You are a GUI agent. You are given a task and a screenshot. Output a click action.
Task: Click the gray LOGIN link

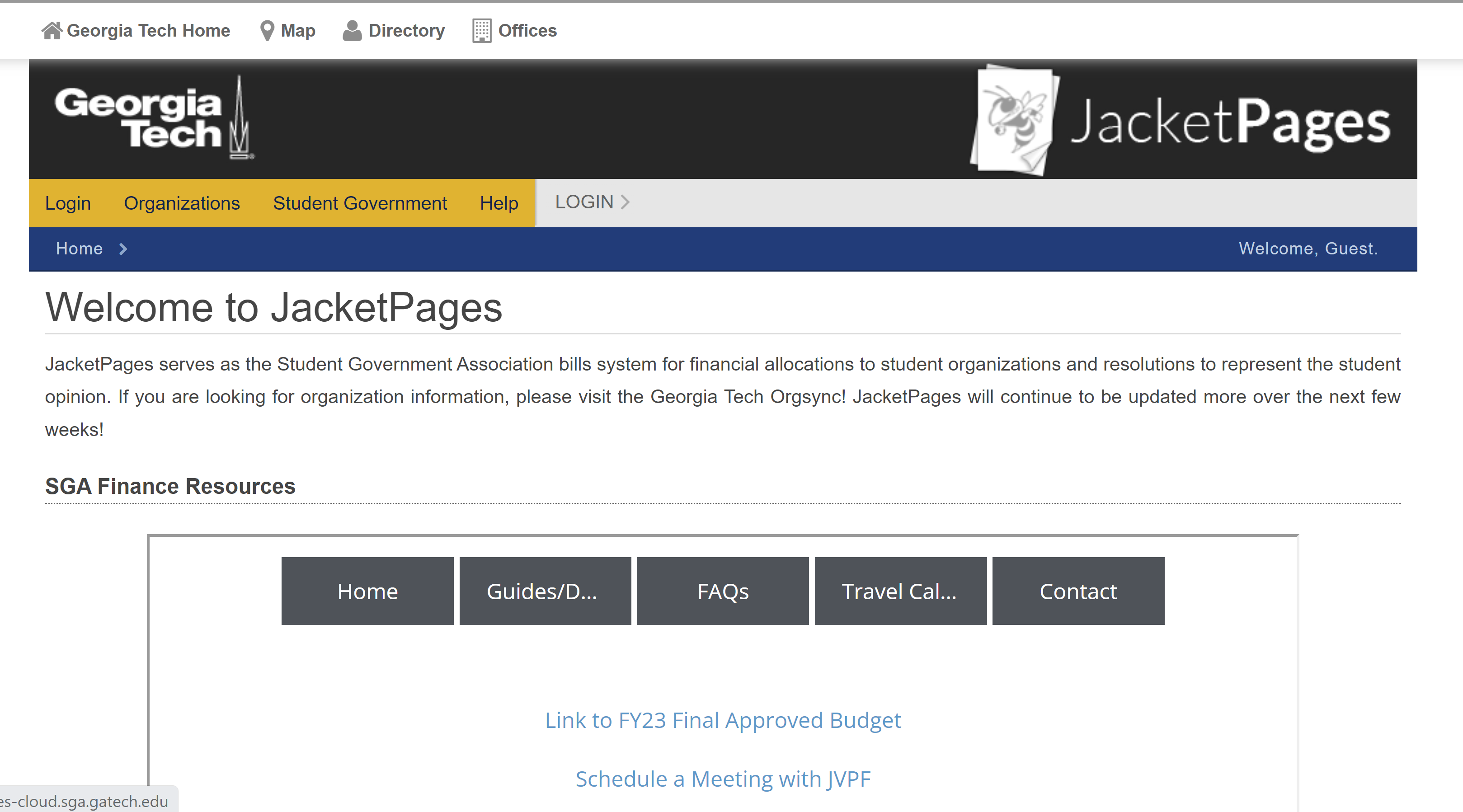click(x=584, y=202)
